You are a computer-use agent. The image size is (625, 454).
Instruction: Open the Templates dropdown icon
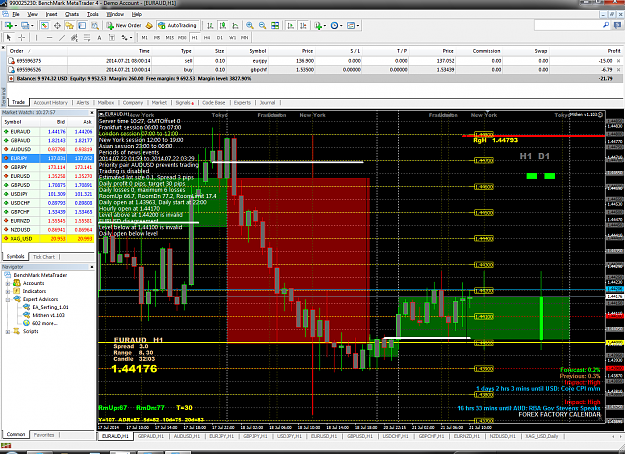click(353, 26)
